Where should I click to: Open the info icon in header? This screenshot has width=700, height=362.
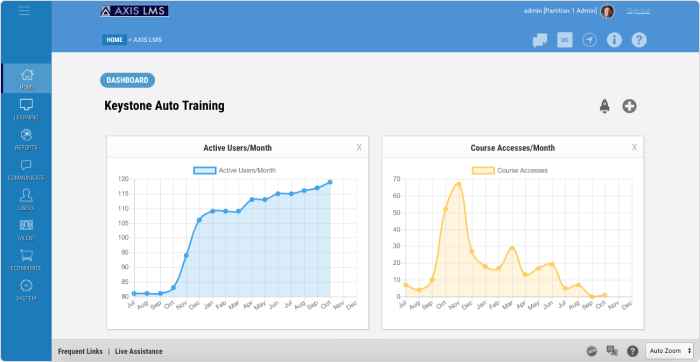(614, 40)
